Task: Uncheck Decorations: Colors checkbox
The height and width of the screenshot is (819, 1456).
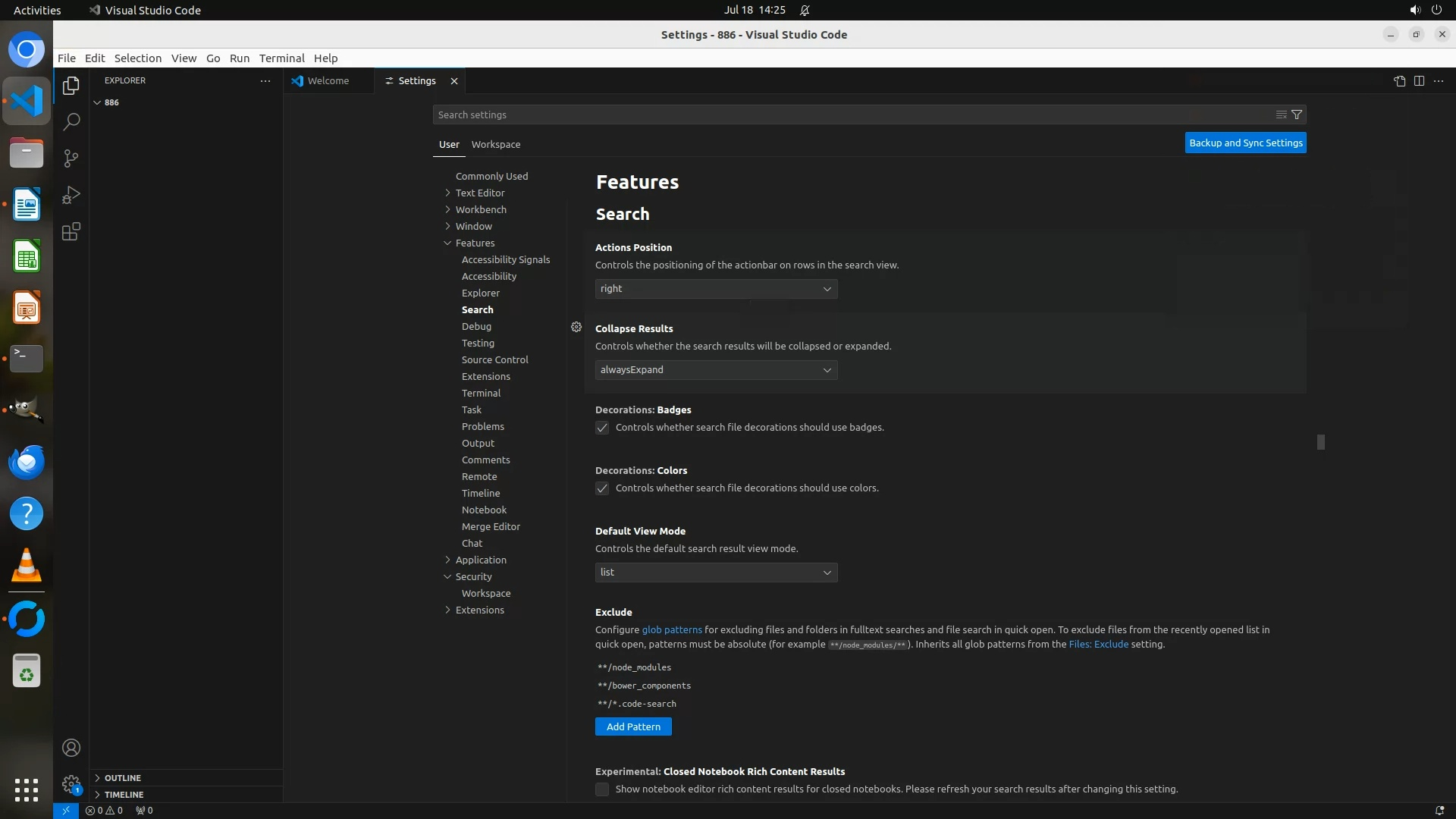Action: [x=602, y=488]
